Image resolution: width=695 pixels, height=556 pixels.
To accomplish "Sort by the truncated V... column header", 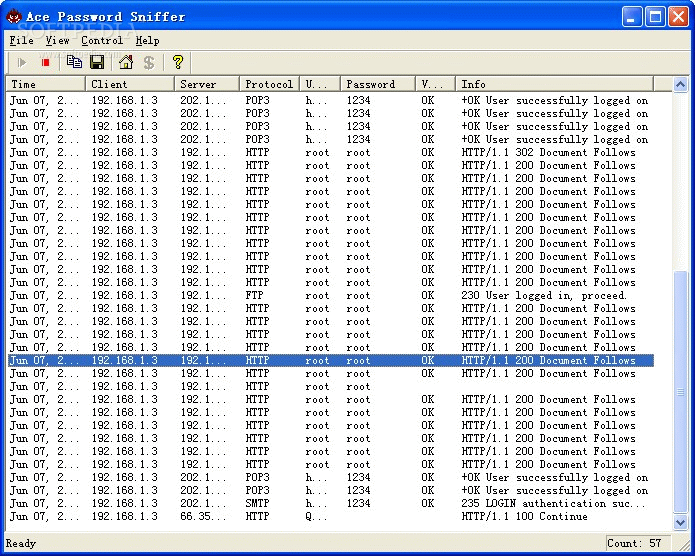I will pos(436,84).
